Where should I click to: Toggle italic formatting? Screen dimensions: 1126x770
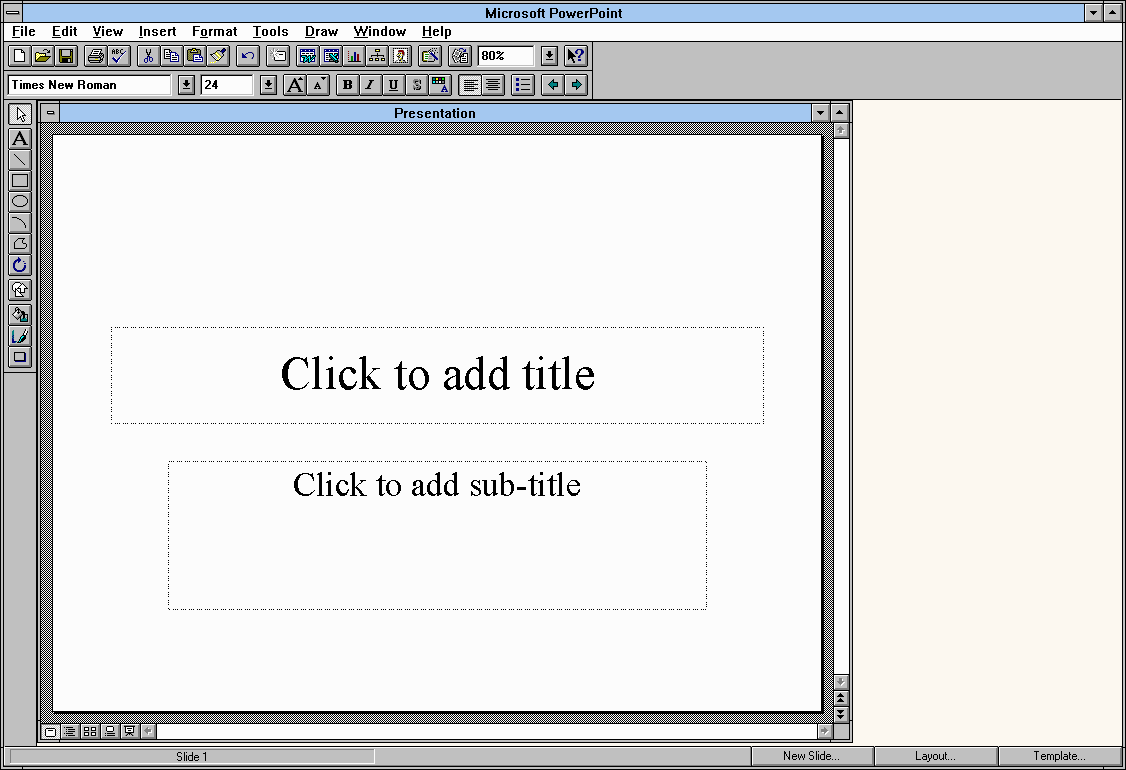pos(370,85)
